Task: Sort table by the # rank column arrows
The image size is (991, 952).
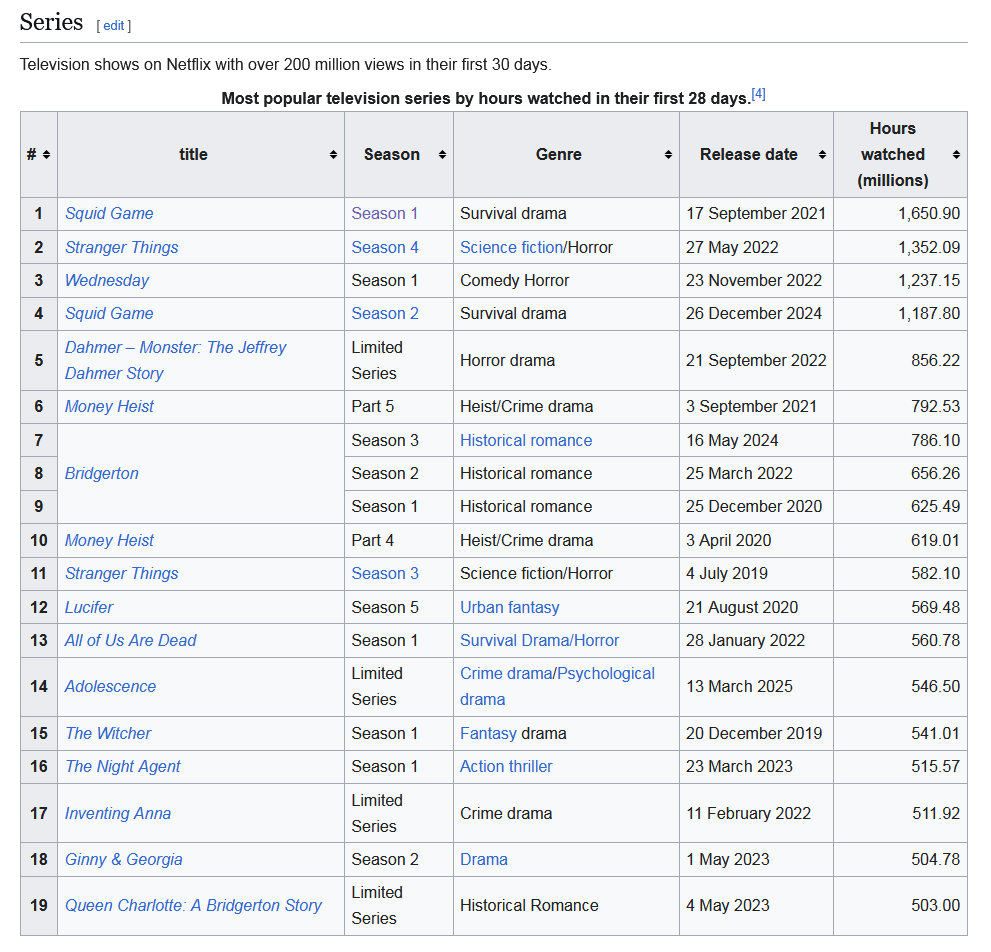Action: point(46,155)
